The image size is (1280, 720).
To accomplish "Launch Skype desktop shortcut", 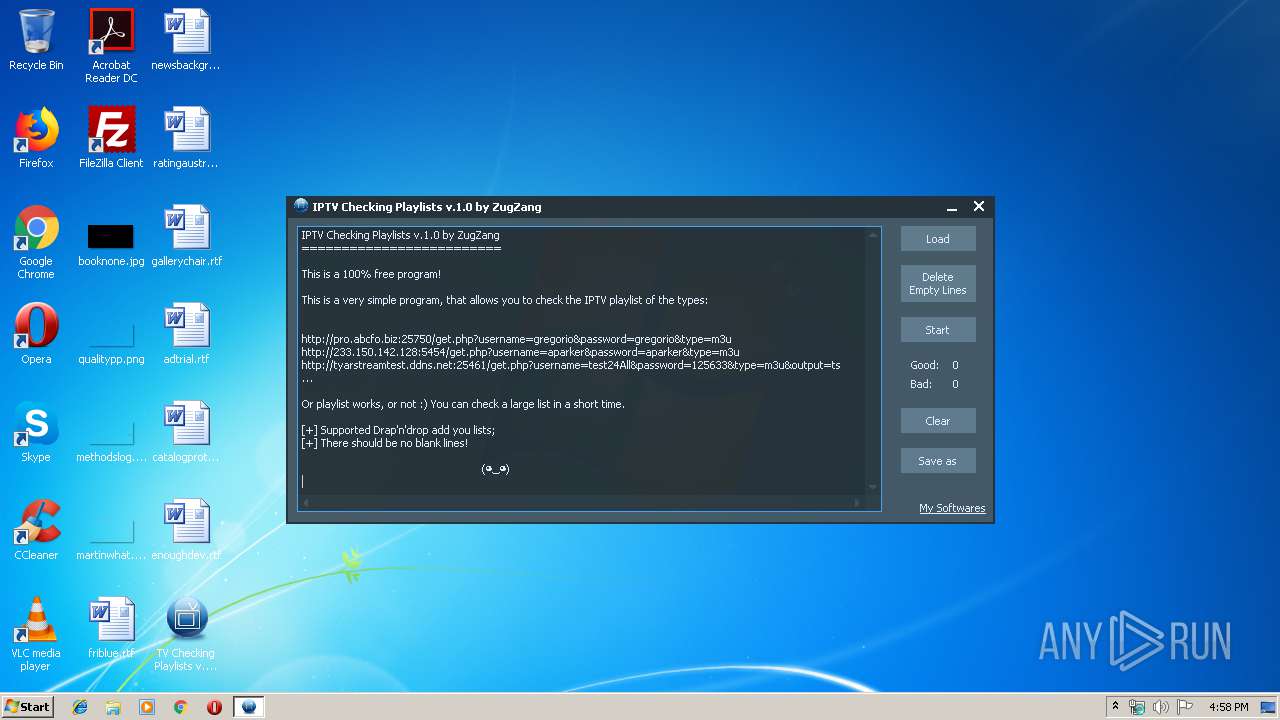I will click(x=36, y=432).
